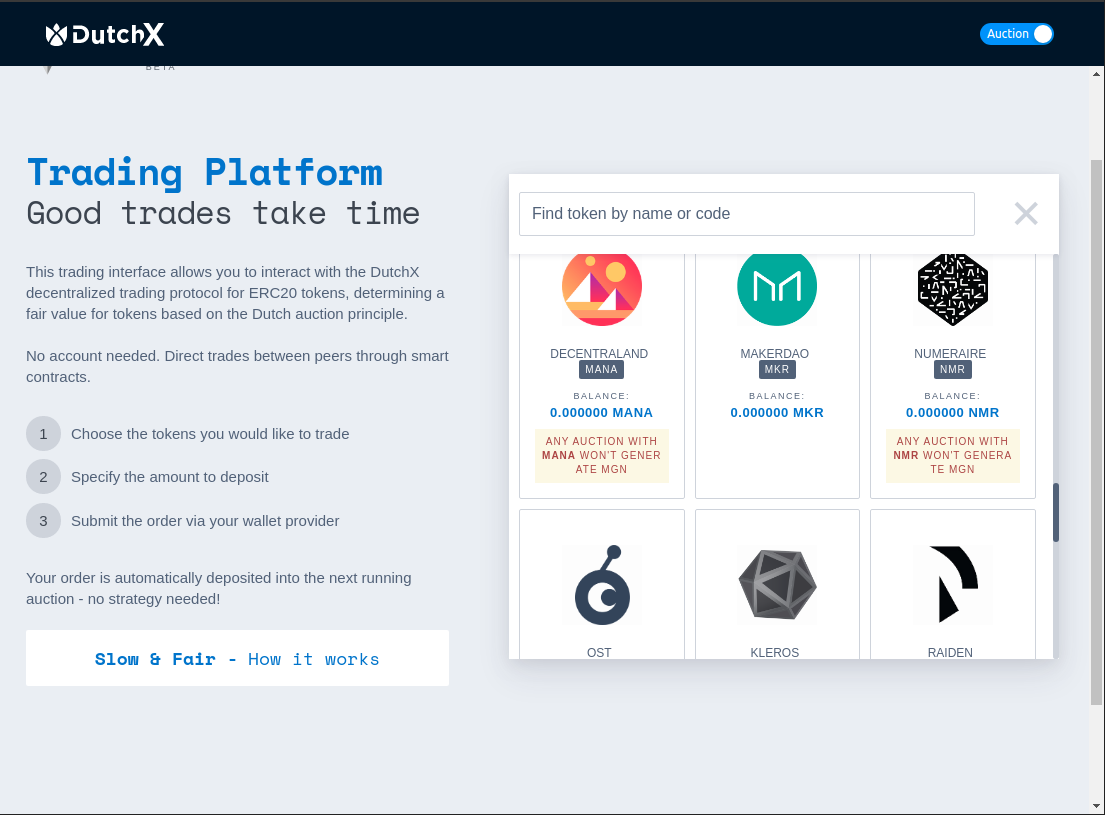
Task: Close the token picker with X
Action: (1025, 214)
